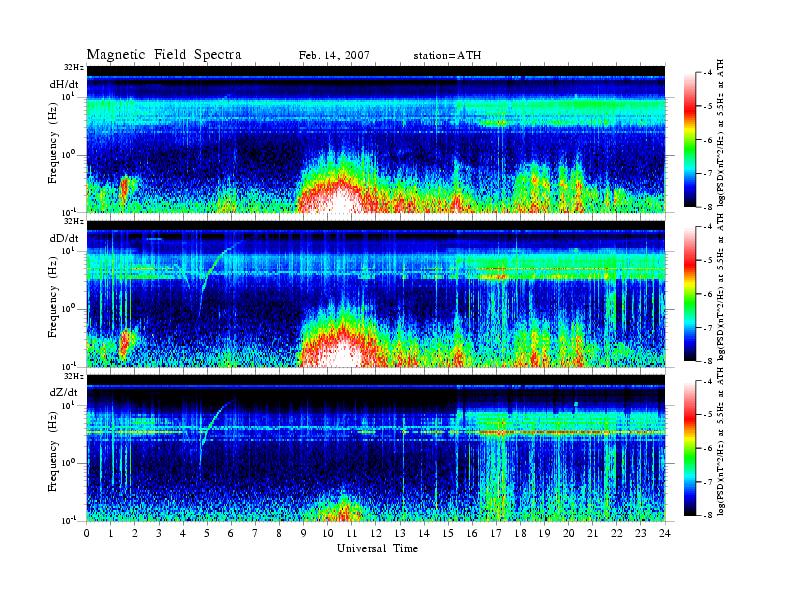The image size is (792, 612).
Task: Click hour tick label 11 on time axis
Action: tap(352, 533)
